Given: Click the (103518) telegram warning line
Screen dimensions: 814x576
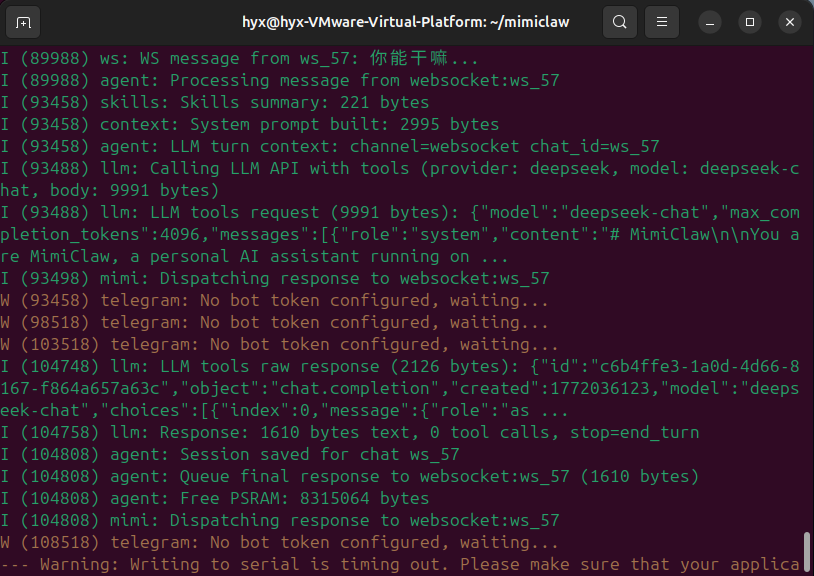Looking at the screenshot, I should [x=280, y=344].
